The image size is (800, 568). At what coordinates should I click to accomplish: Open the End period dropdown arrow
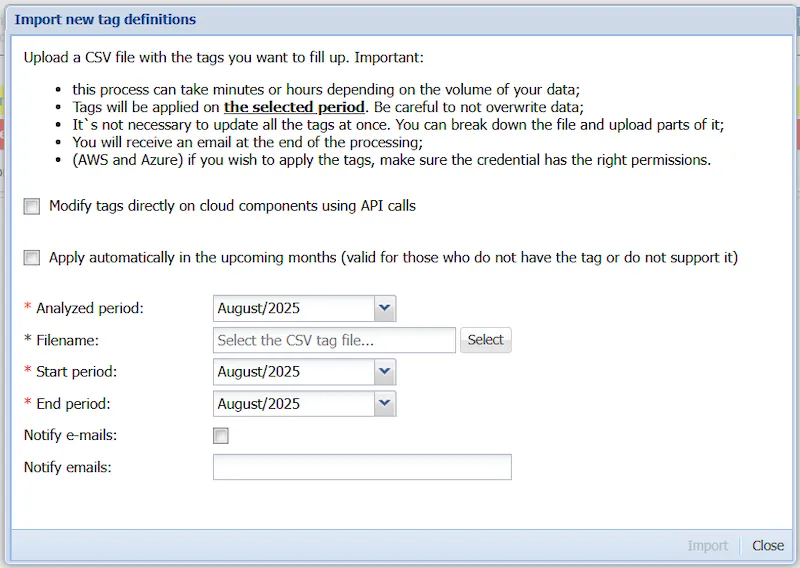coord(385,404)
